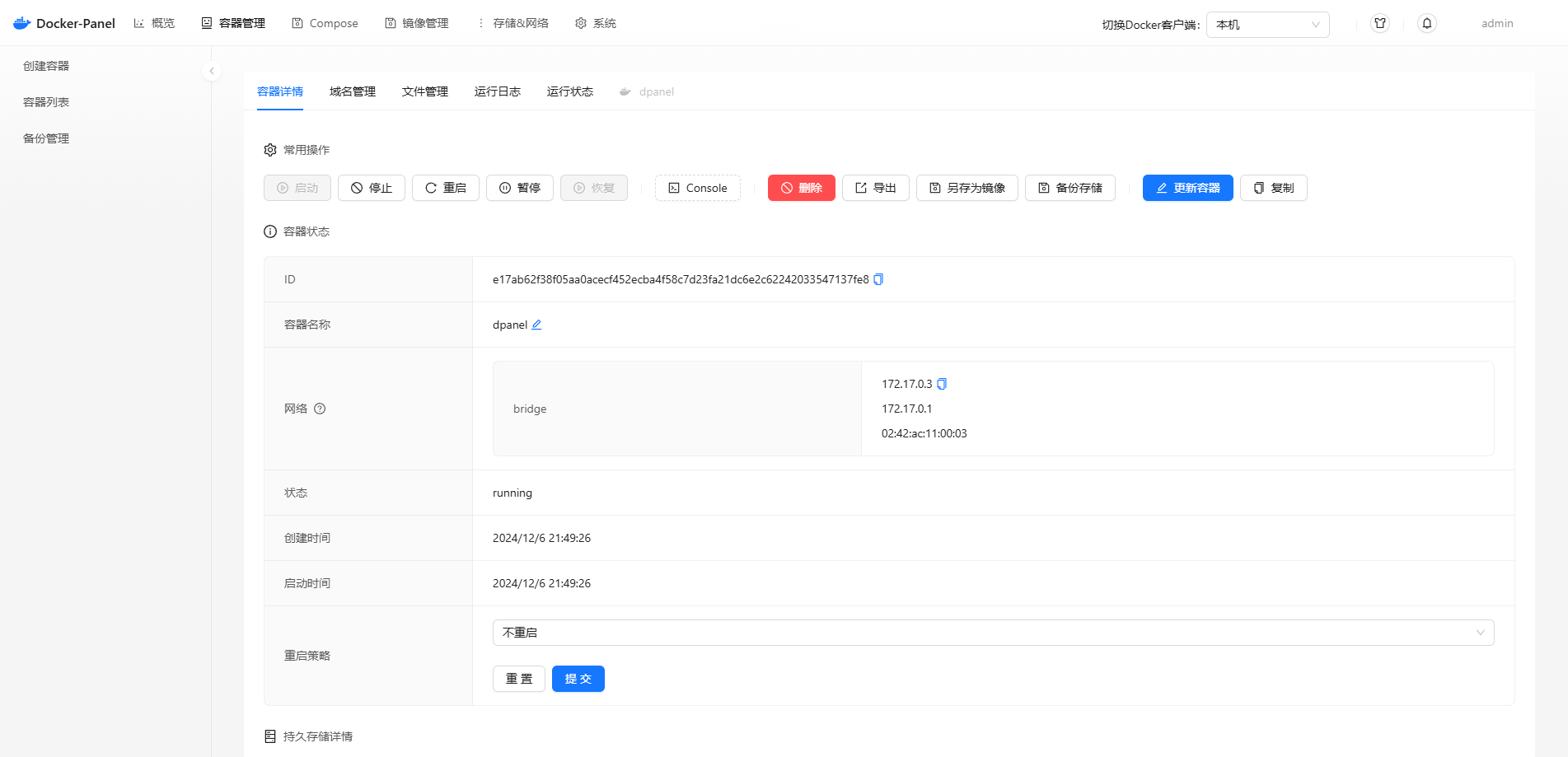Viewport: 1568px width, 757px height.
Task: Stop the container with 停止 button
Action: click(x=372, y=188)
